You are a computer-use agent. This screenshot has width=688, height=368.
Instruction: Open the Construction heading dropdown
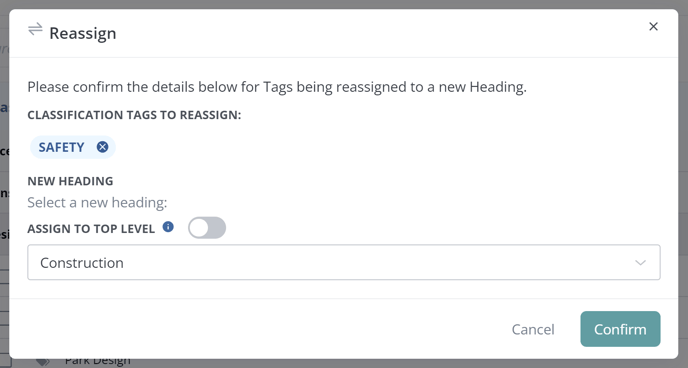[x=344, y=262]
